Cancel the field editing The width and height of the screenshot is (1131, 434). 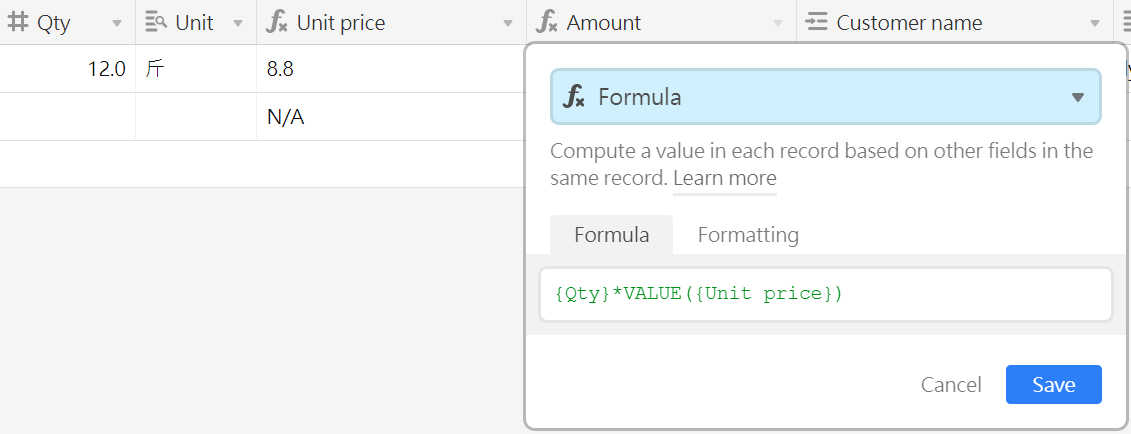point(951,385)
